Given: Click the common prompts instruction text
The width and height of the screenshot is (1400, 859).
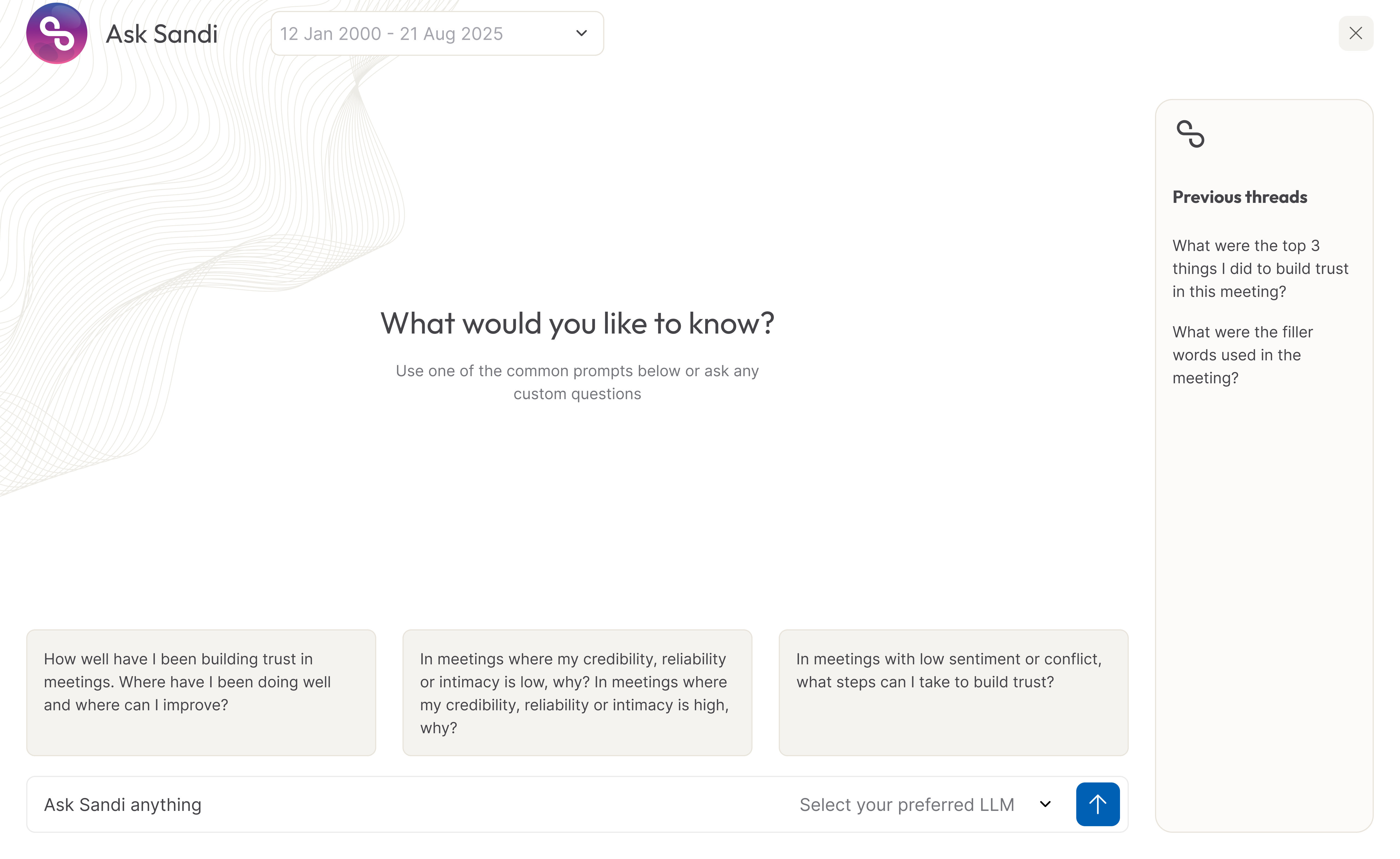Looking at the screenshot, I should coord(577,382).
